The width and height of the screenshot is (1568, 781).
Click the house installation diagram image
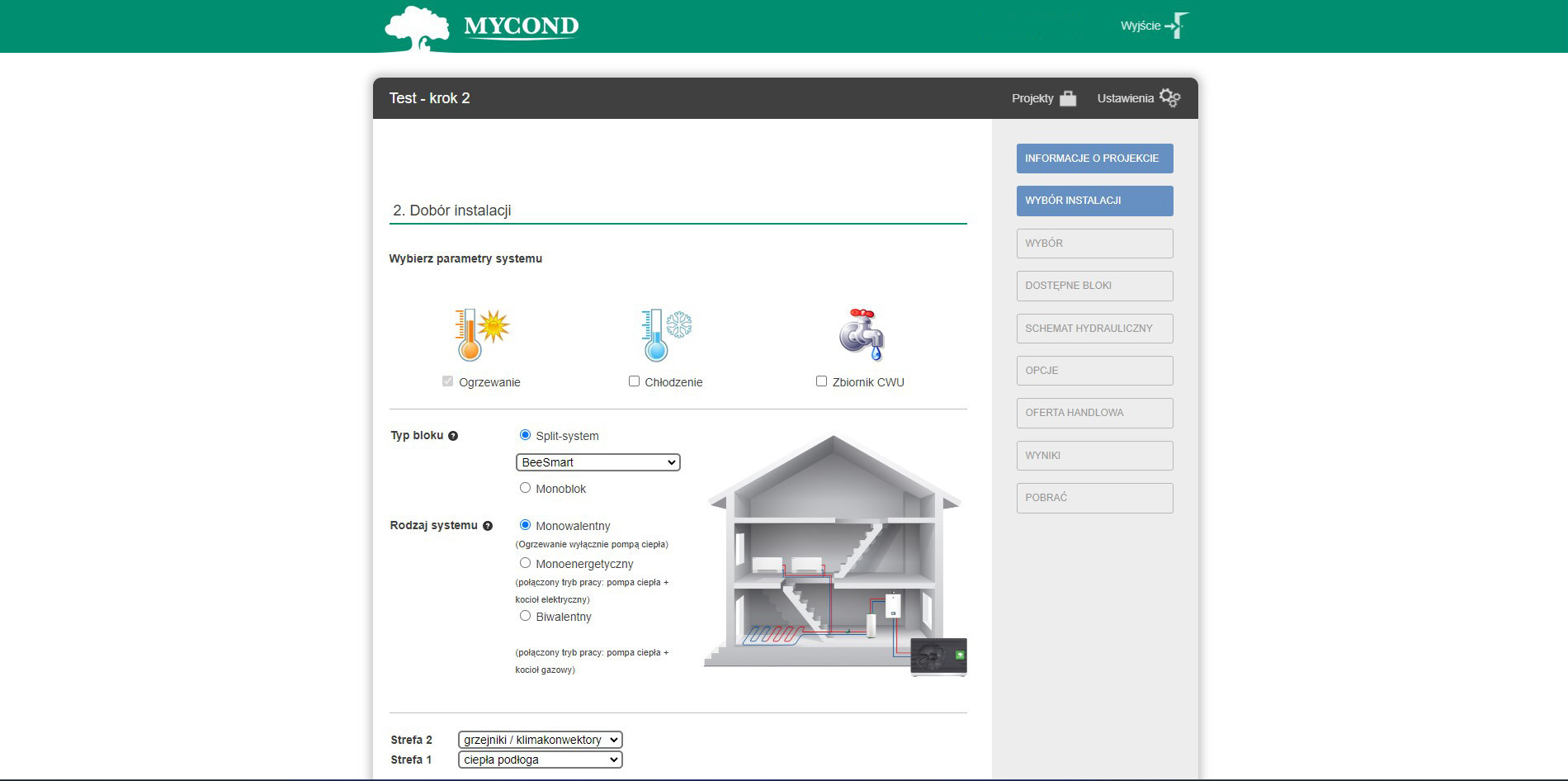pyautogui.click(x=834, y=553)
